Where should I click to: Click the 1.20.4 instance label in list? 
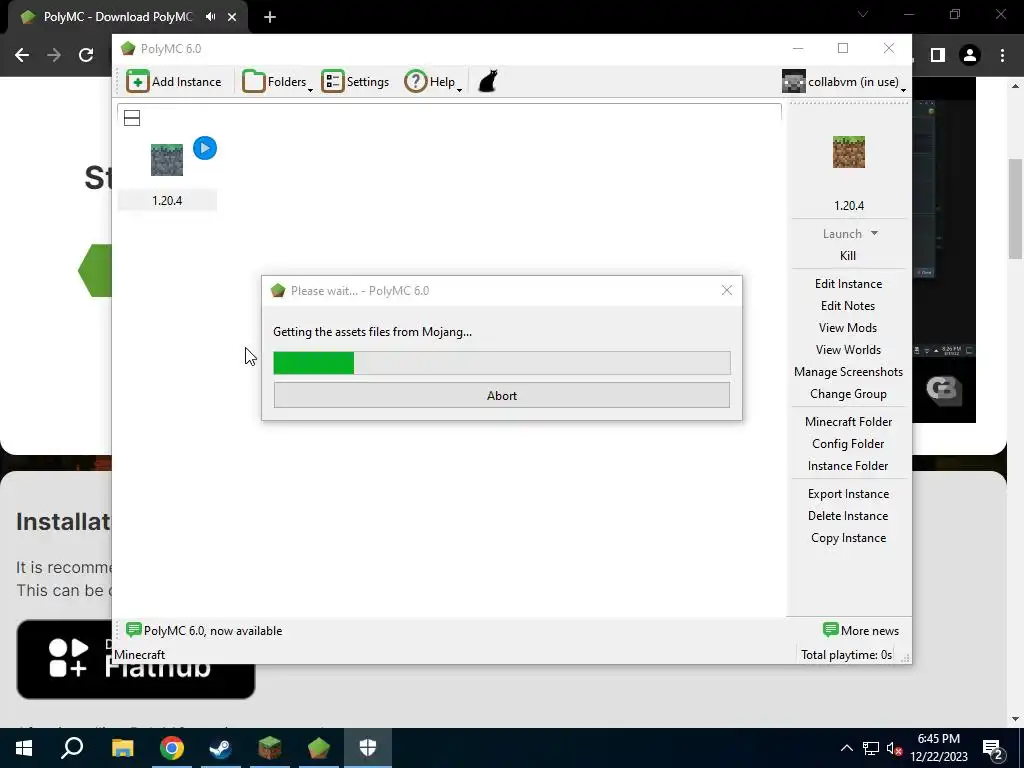click(x=167, y=200)
